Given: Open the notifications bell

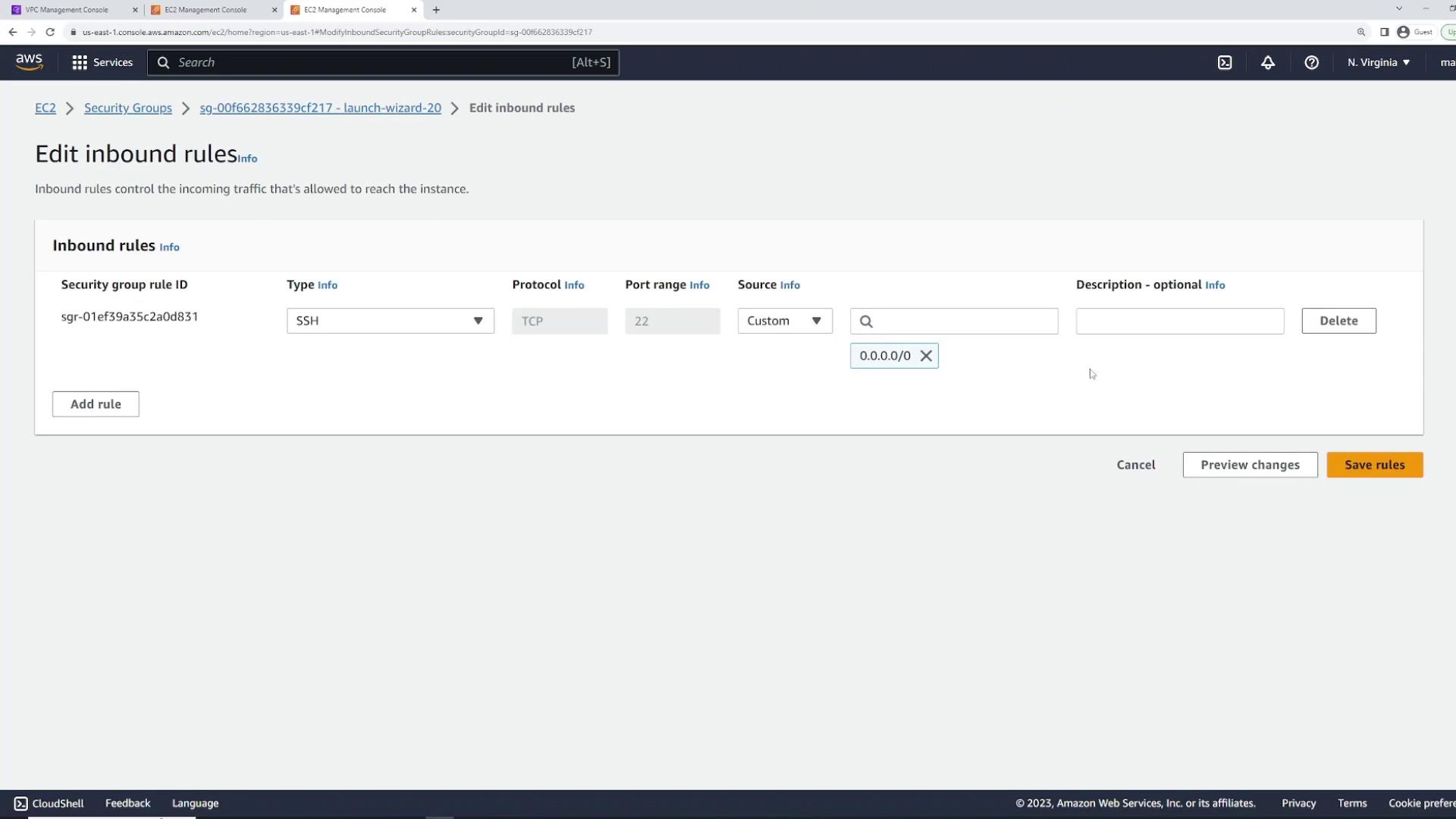Looking at the screenshot, I should tap(1268, 63).
